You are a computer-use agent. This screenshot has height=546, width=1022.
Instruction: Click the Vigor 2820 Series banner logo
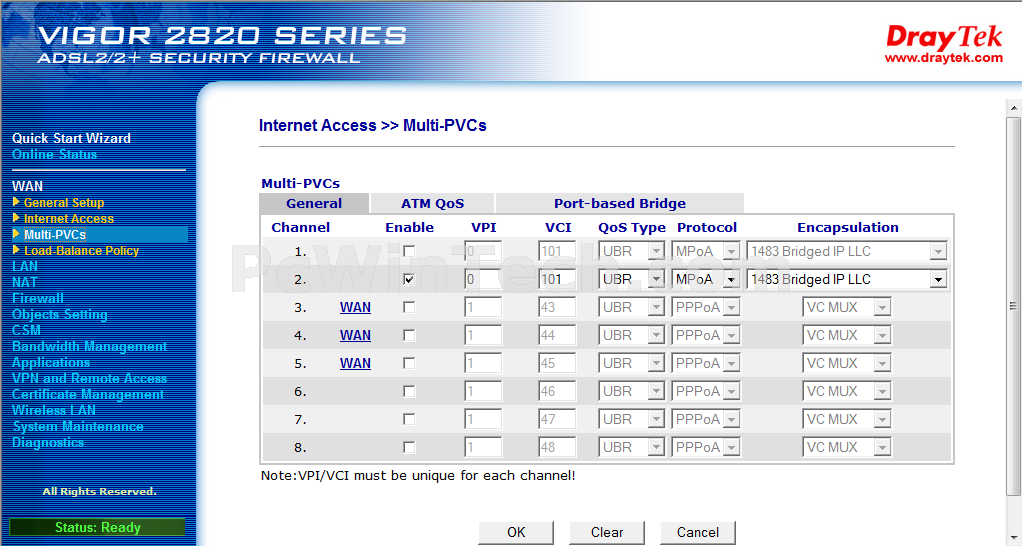click(222, 44)
